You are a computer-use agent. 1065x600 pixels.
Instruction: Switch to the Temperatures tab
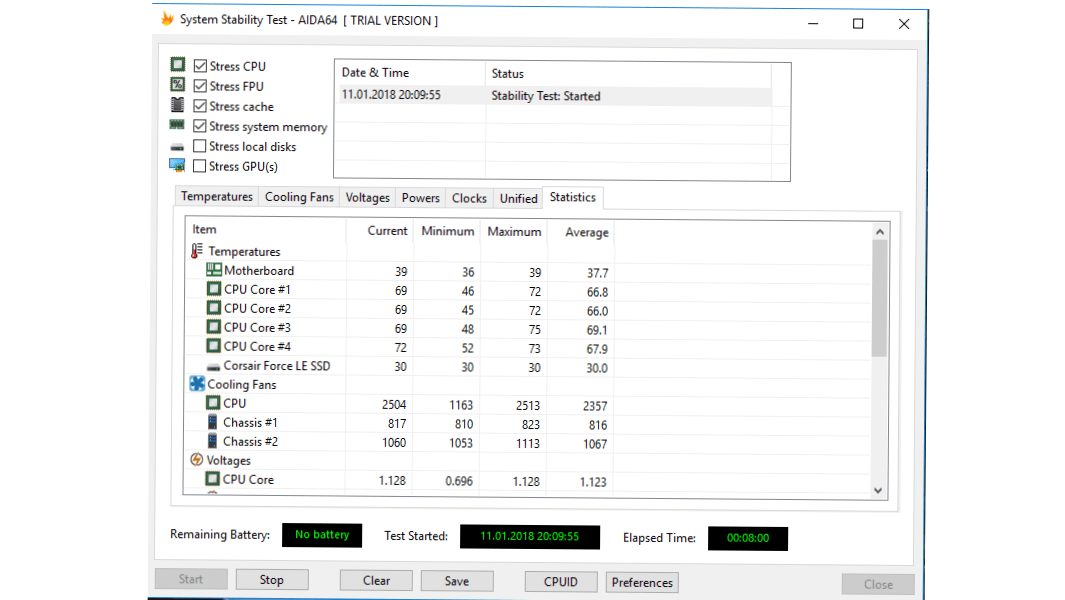[217, 196]
